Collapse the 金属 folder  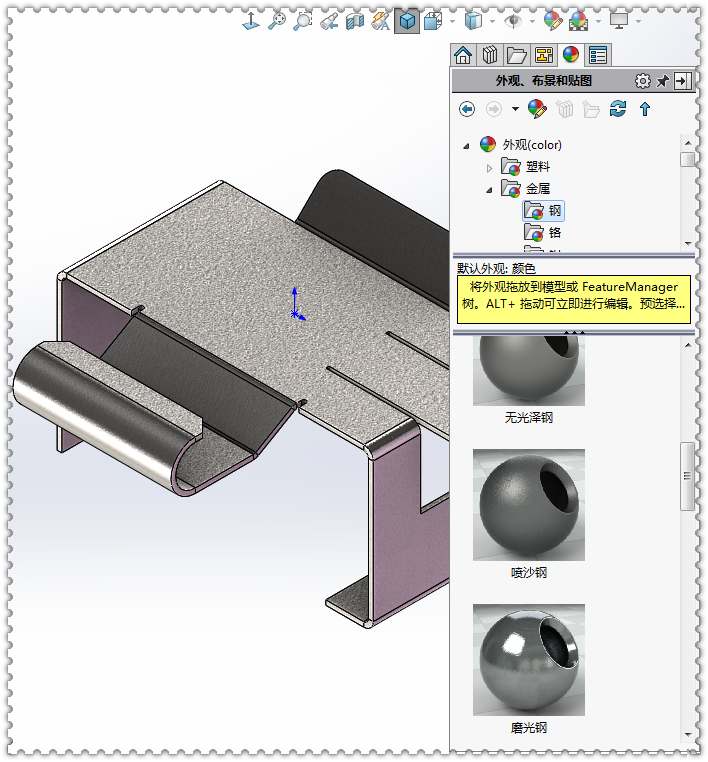(x=489, y=190)
